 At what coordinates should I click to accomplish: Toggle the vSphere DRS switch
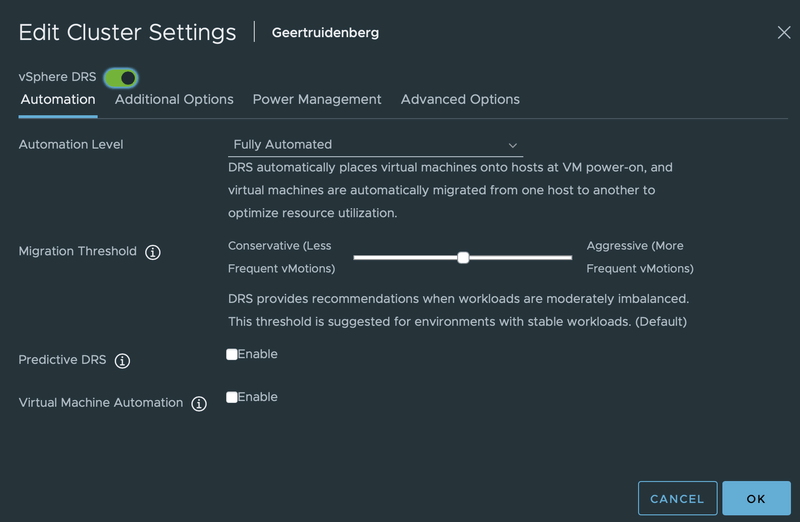click(120, 77)
